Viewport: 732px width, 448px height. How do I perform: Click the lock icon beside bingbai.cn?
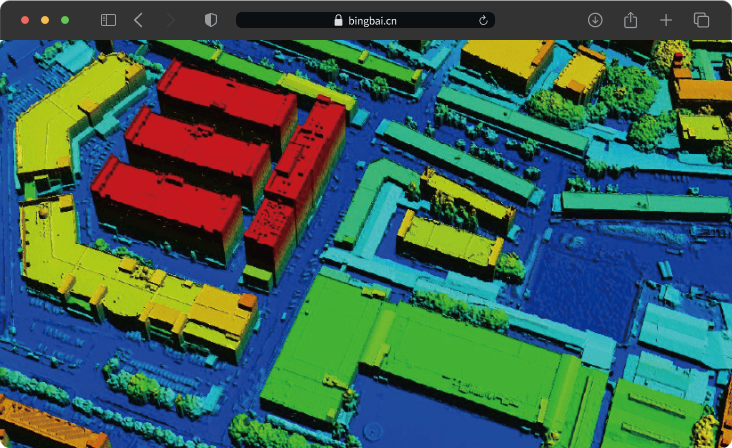(338, 20)
